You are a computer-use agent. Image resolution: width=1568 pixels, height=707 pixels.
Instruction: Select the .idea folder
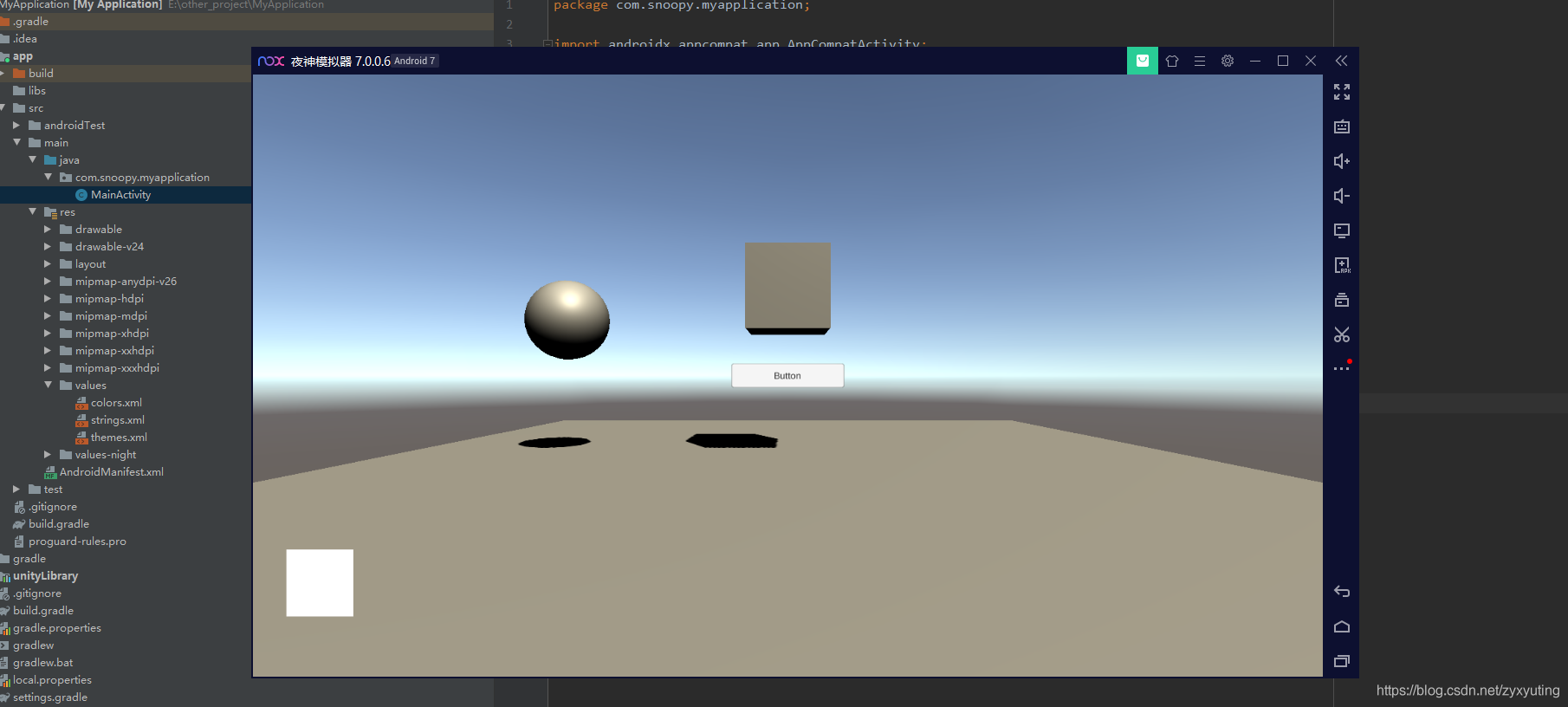click(24, 39)
